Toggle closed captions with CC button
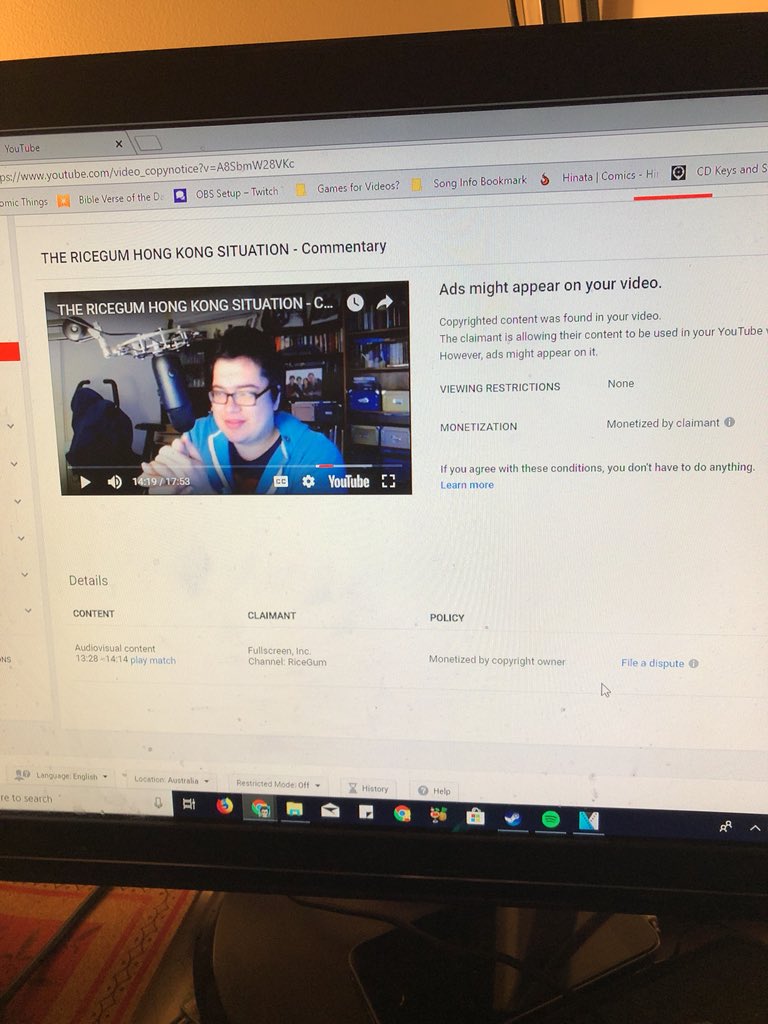The width and height of the screenshot is (768, 1024). click(x=281, y=481)
